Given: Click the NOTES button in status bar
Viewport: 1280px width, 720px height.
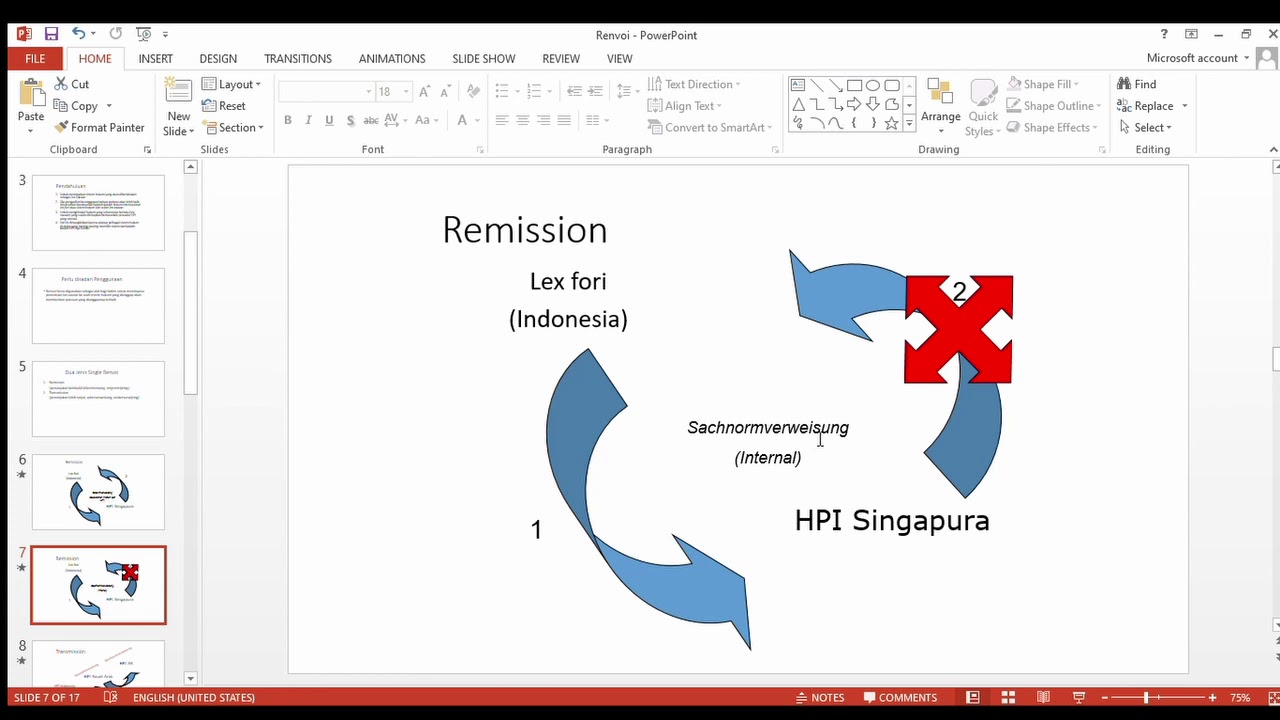Looking at the screenshot, I should point(819,697).
